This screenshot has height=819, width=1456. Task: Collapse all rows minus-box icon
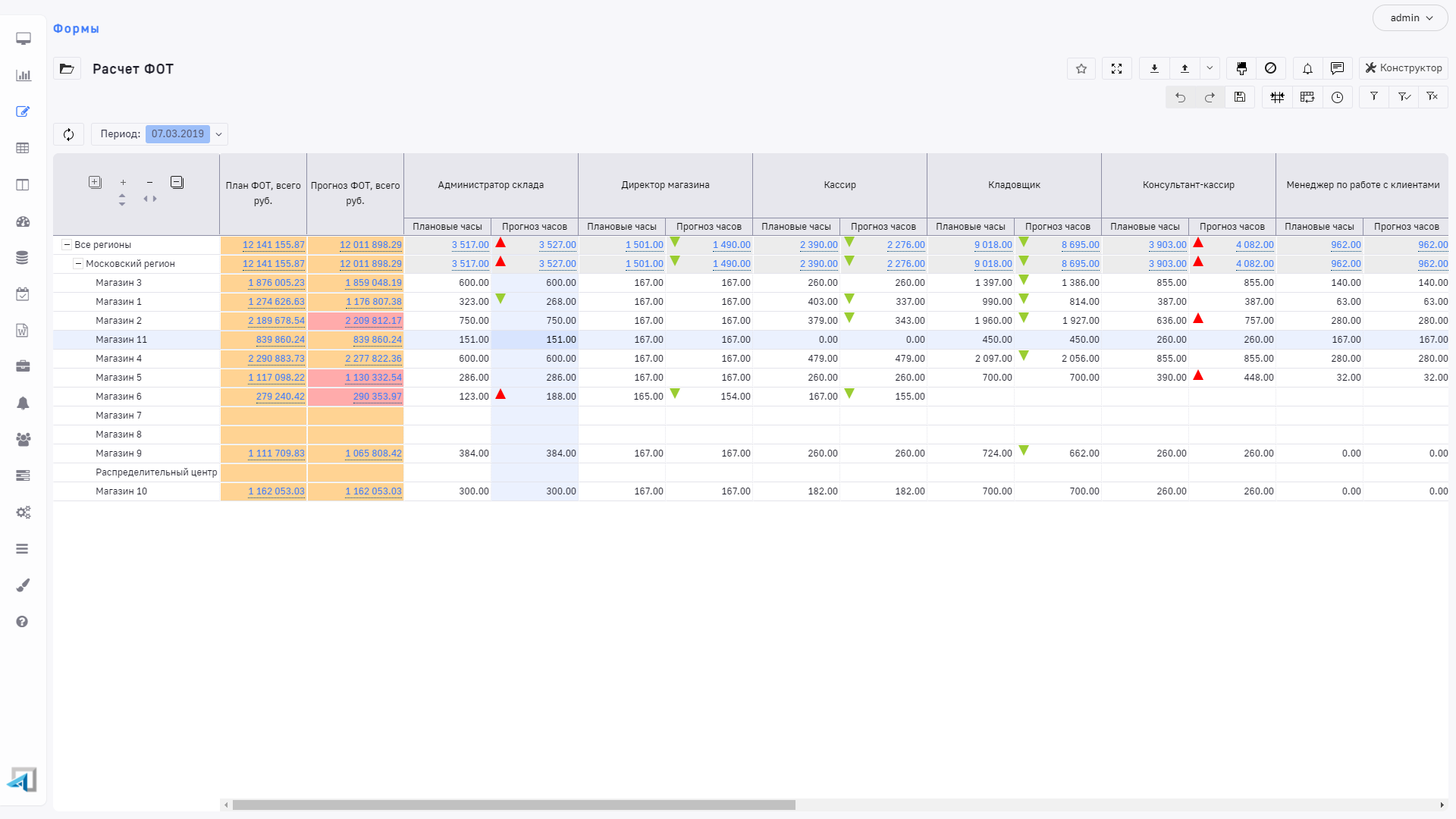(x=177, y=182)
